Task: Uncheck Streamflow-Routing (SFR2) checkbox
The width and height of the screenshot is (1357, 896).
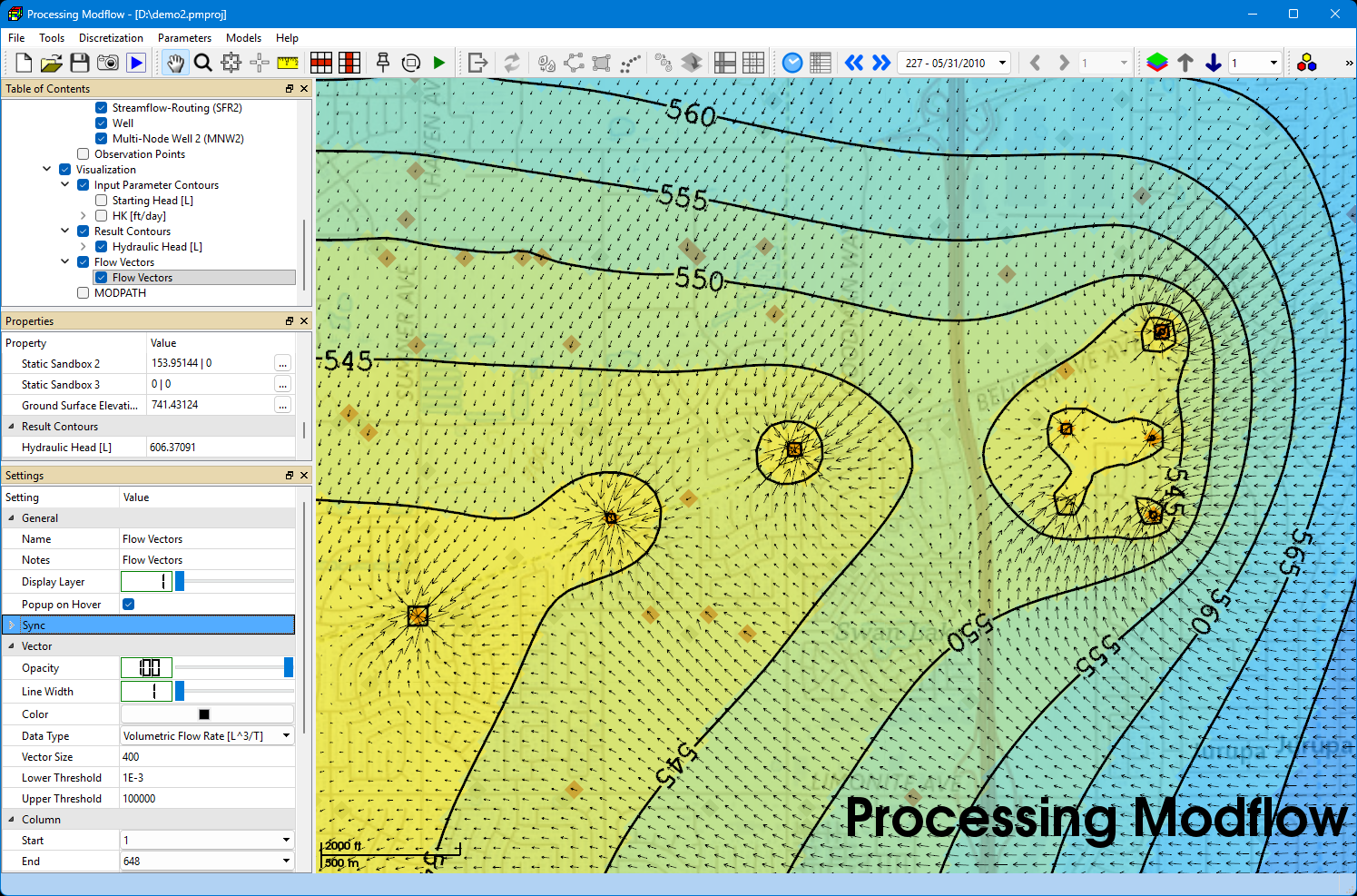Action: [102, 108]
